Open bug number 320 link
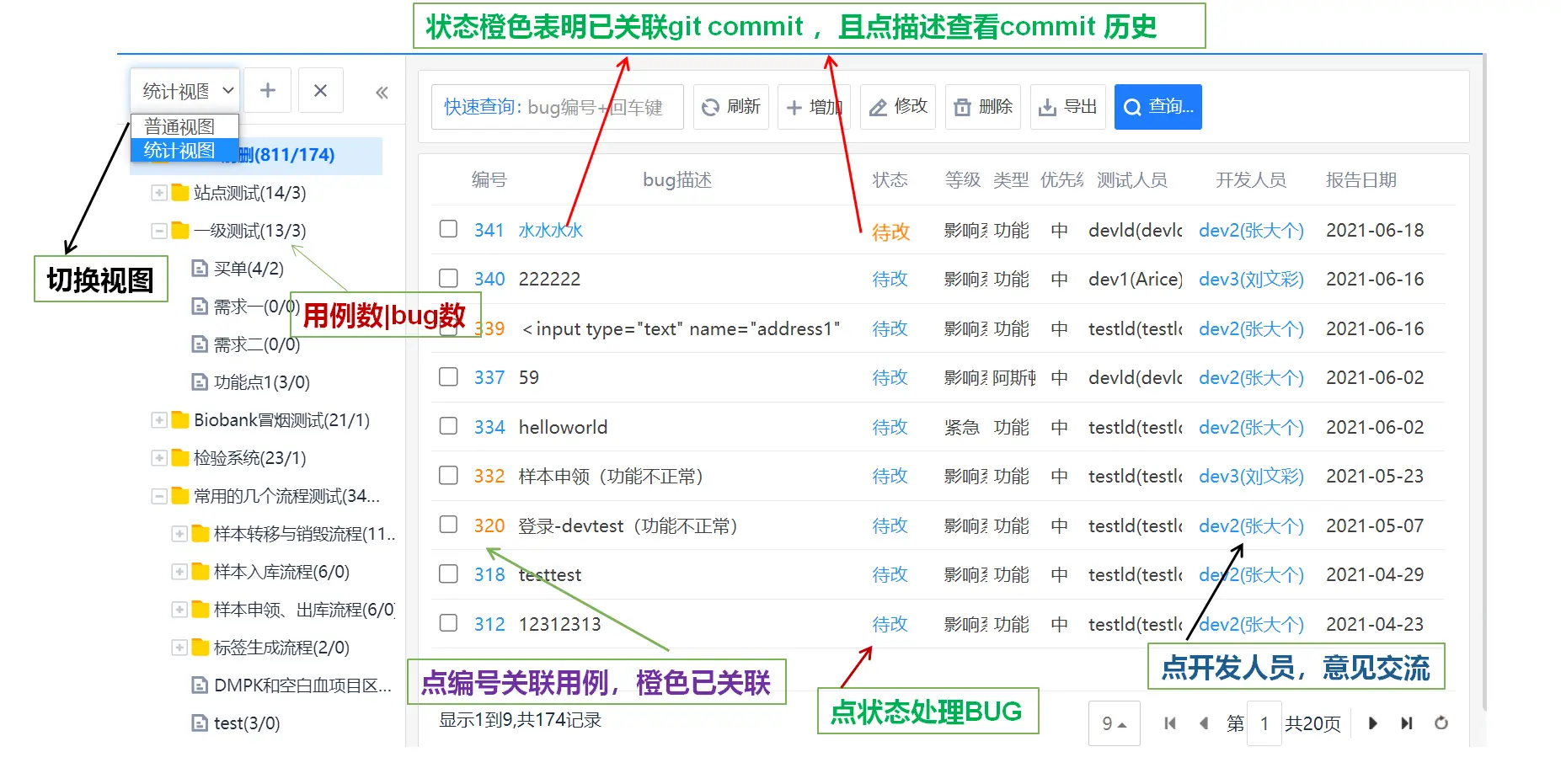 489,525
